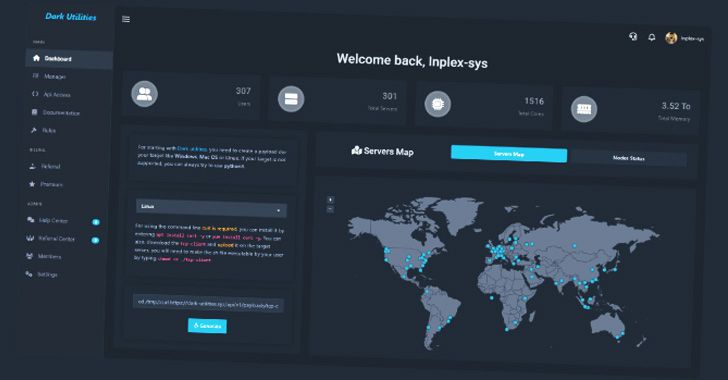Click the Total Memory RAM icon
728x380 pixels.
(584, 109)
